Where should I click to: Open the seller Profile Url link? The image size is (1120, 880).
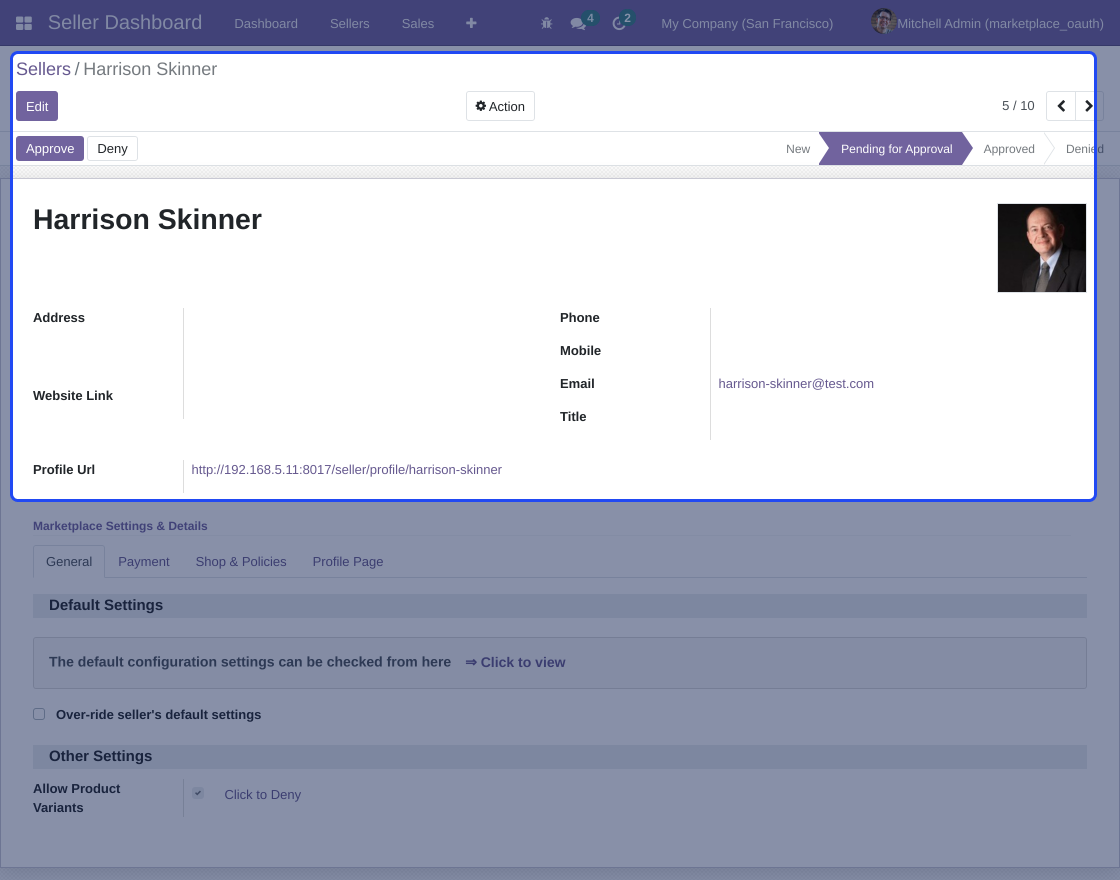coord(346,469)
